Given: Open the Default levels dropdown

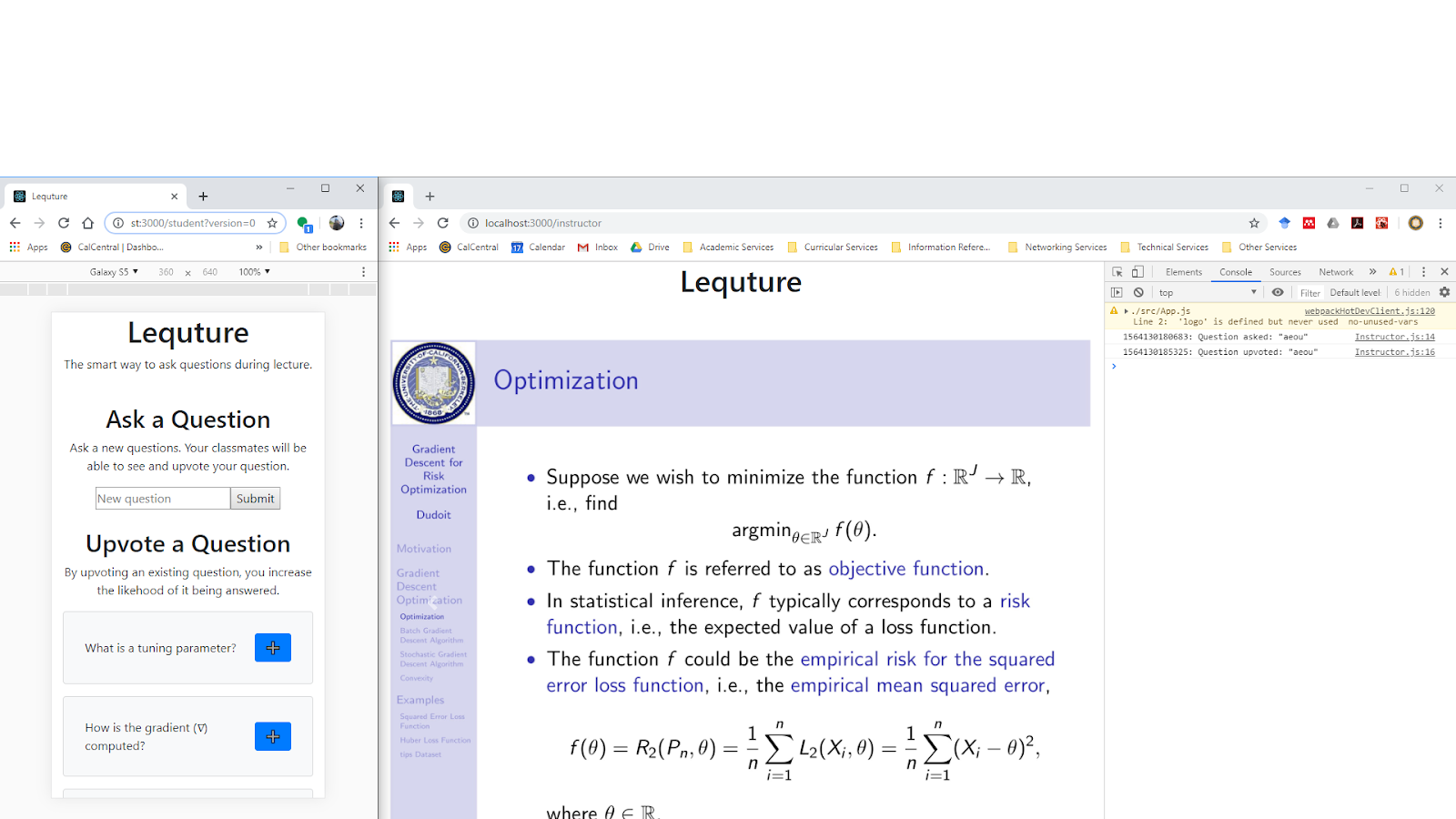Looking at the screenshot, I should tap(1355, 292).
